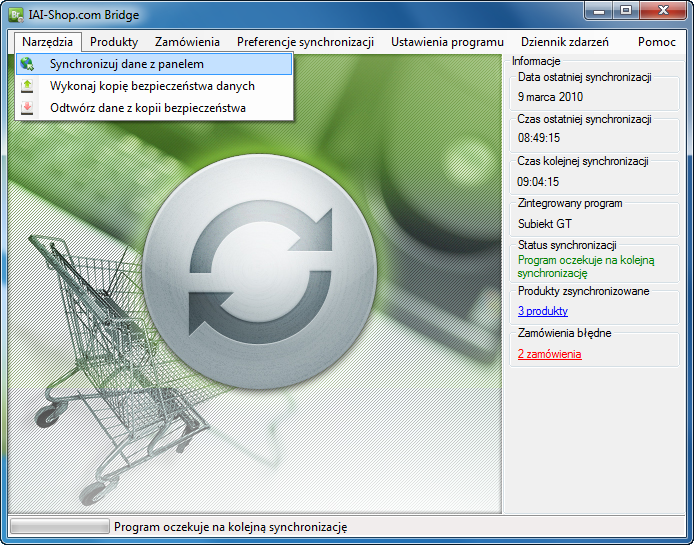Click the Data ostatniej synchronizacji label
Screen dimensions: 694x545
pyautogui.click(x=585, y=77)
